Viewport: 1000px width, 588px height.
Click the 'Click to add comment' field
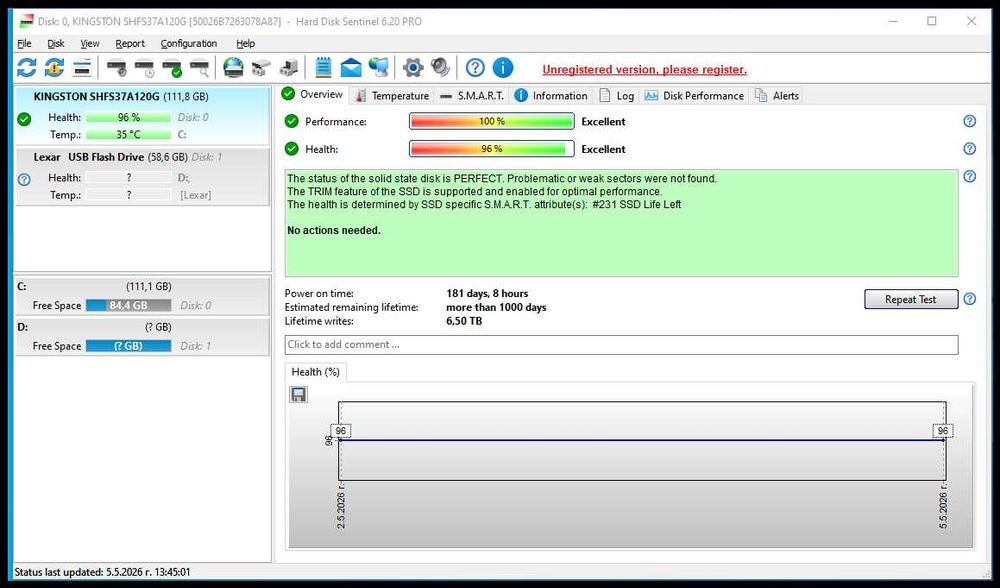621,344
